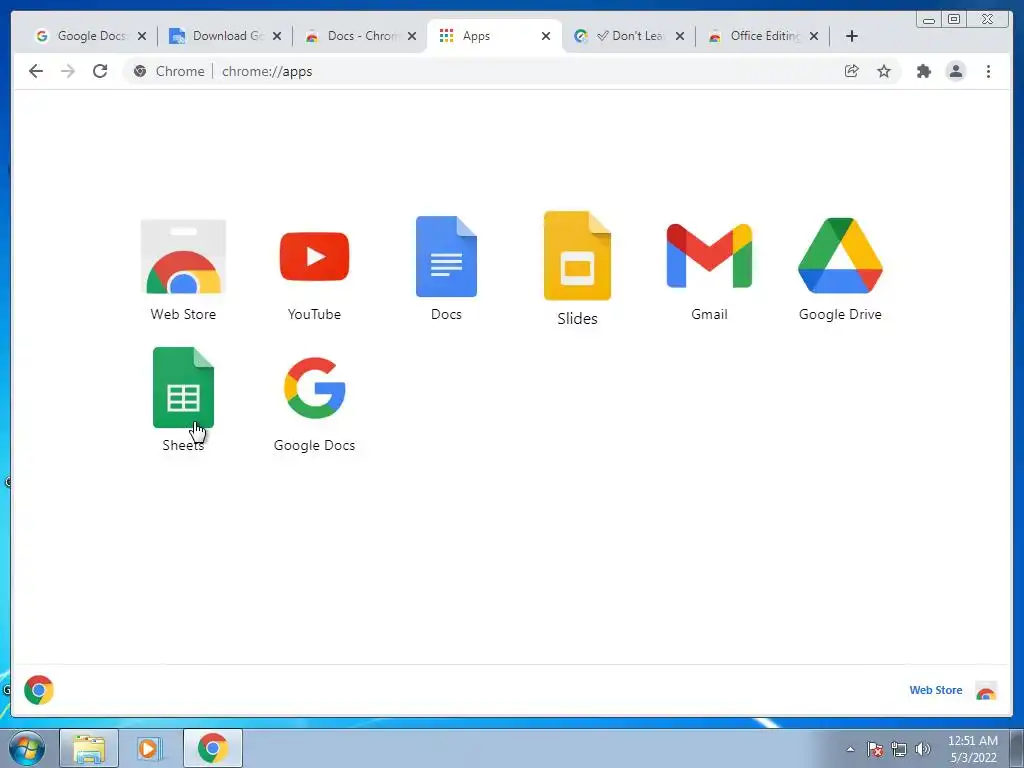Open File Explorer from taskbar
1024x768 pixels.
(89, 748)
